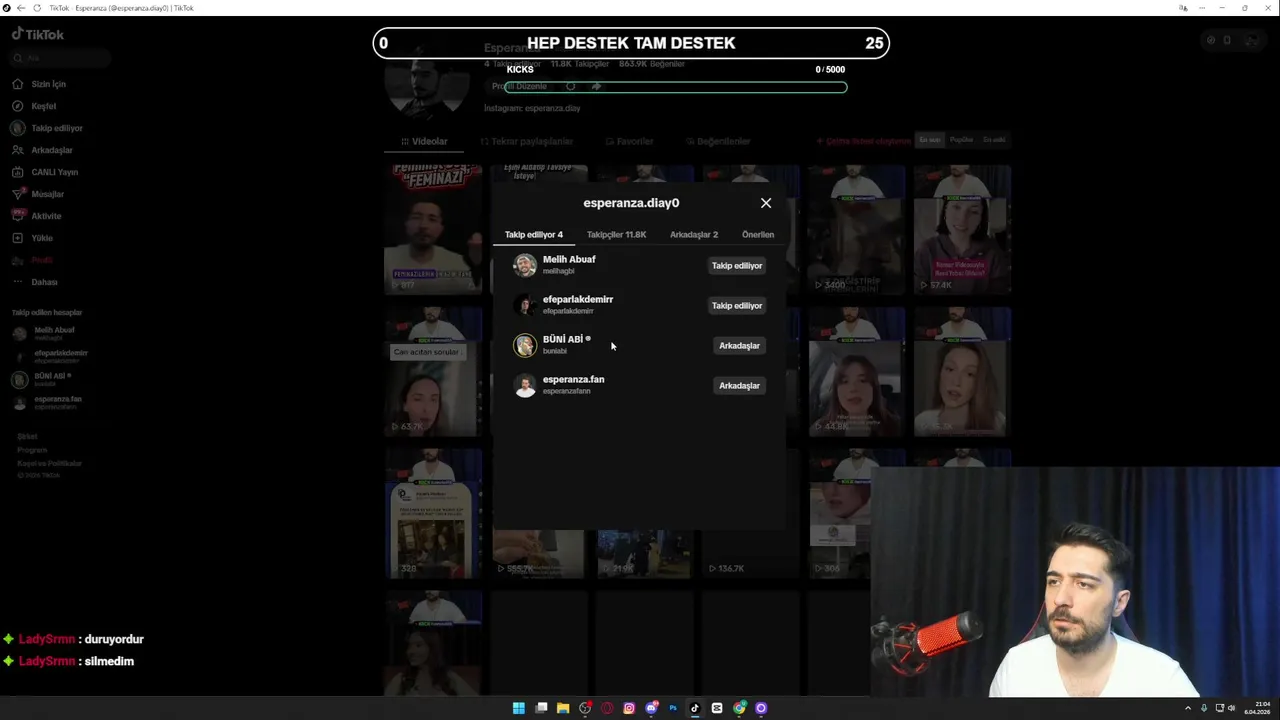Screen dimensions: 1280x720
Task: Select the Takip ediliyor 4 tab
Action: point(534,235)
